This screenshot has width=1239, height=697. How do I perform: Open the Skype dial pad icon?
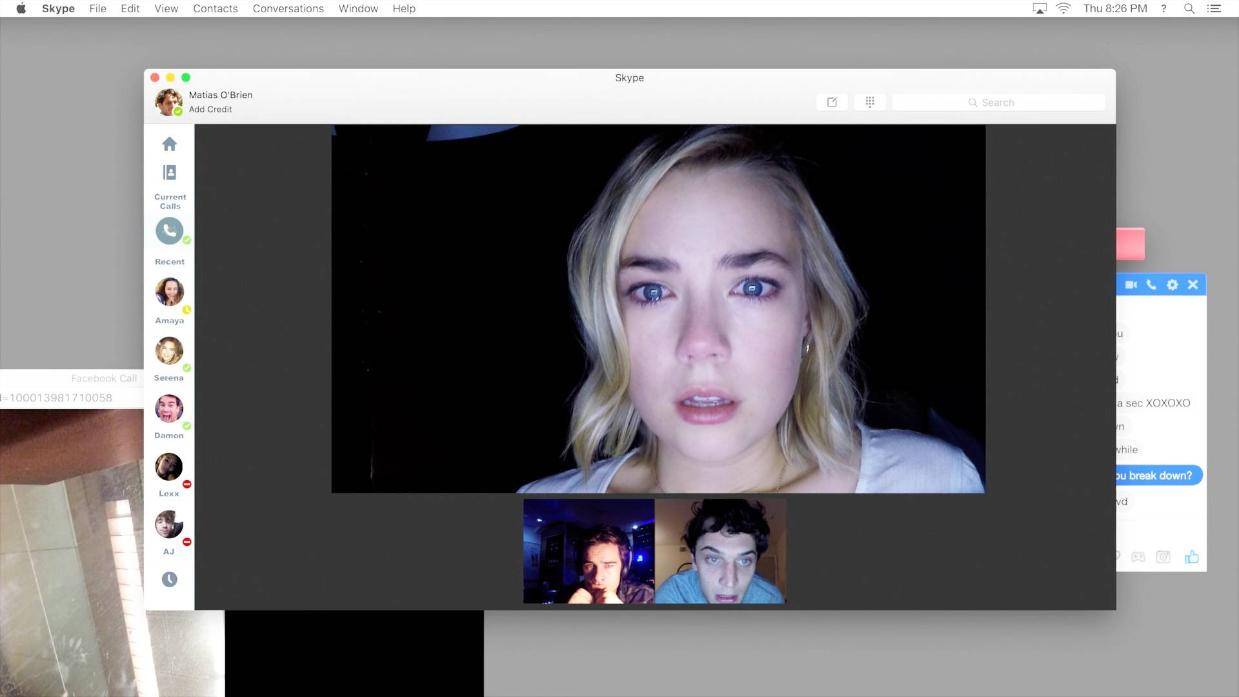click(x=869, y=102)
